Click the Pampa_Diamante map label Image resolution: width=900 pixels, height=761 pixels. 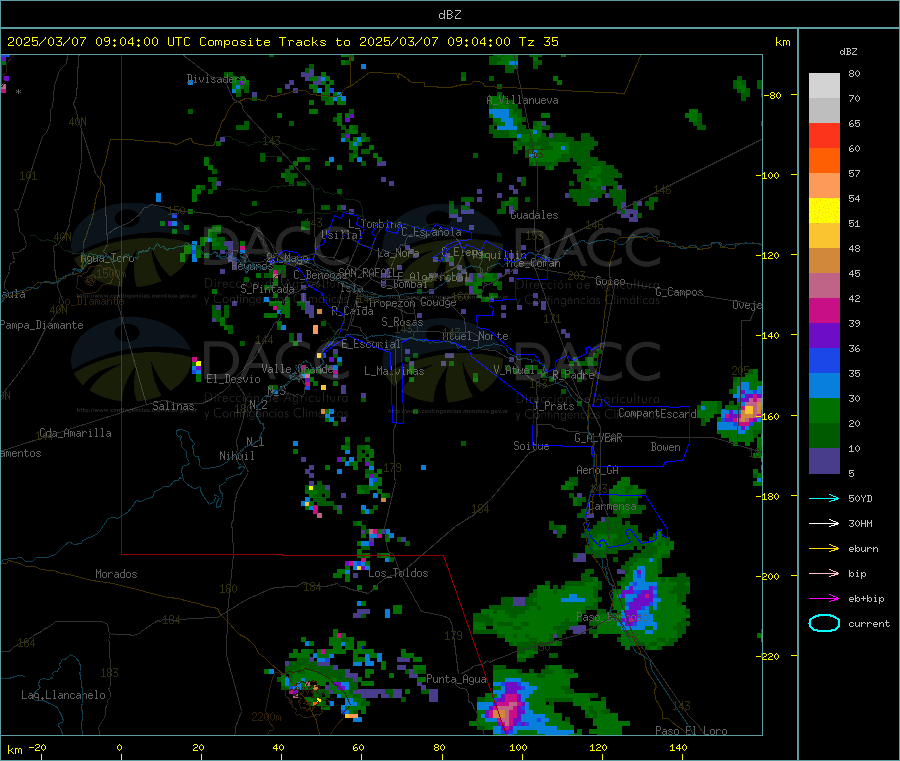pos(42,325)
